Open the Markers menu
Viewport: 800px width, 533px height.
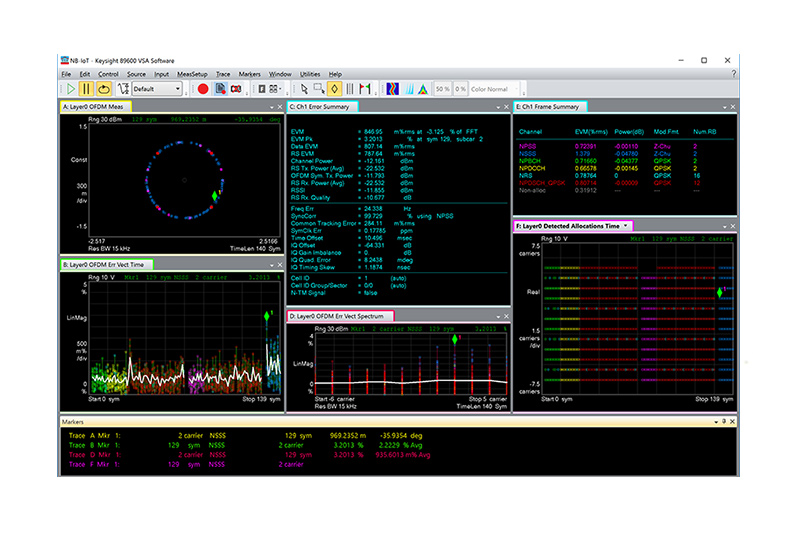[x=250, y=74]
